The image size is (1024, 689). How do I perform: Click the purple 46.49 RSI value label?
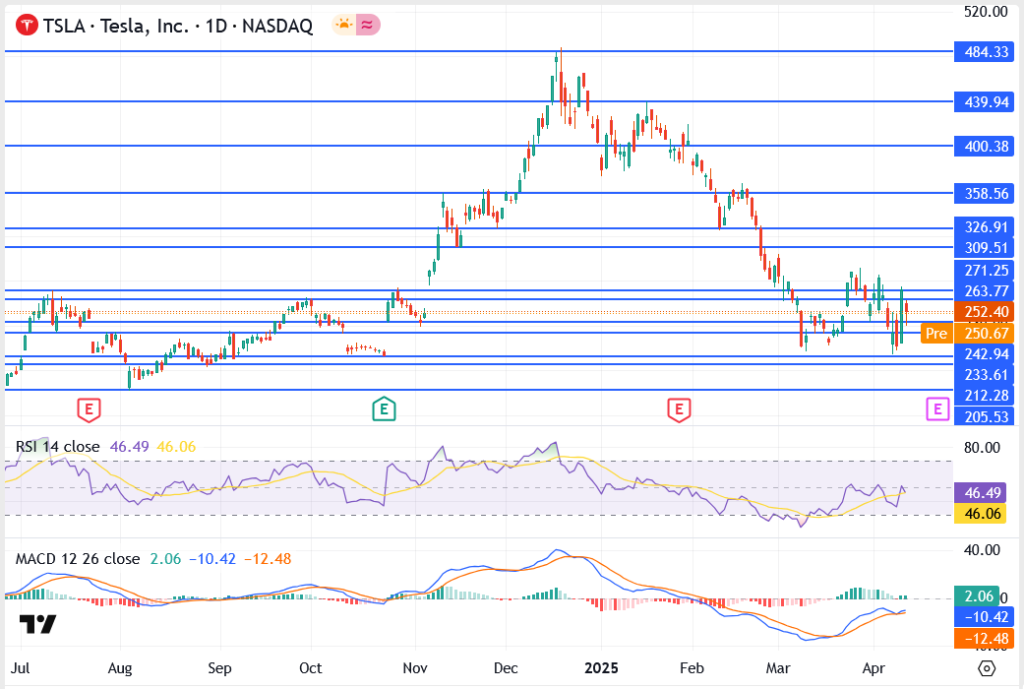pyautogui.click(x=983, y=492)
